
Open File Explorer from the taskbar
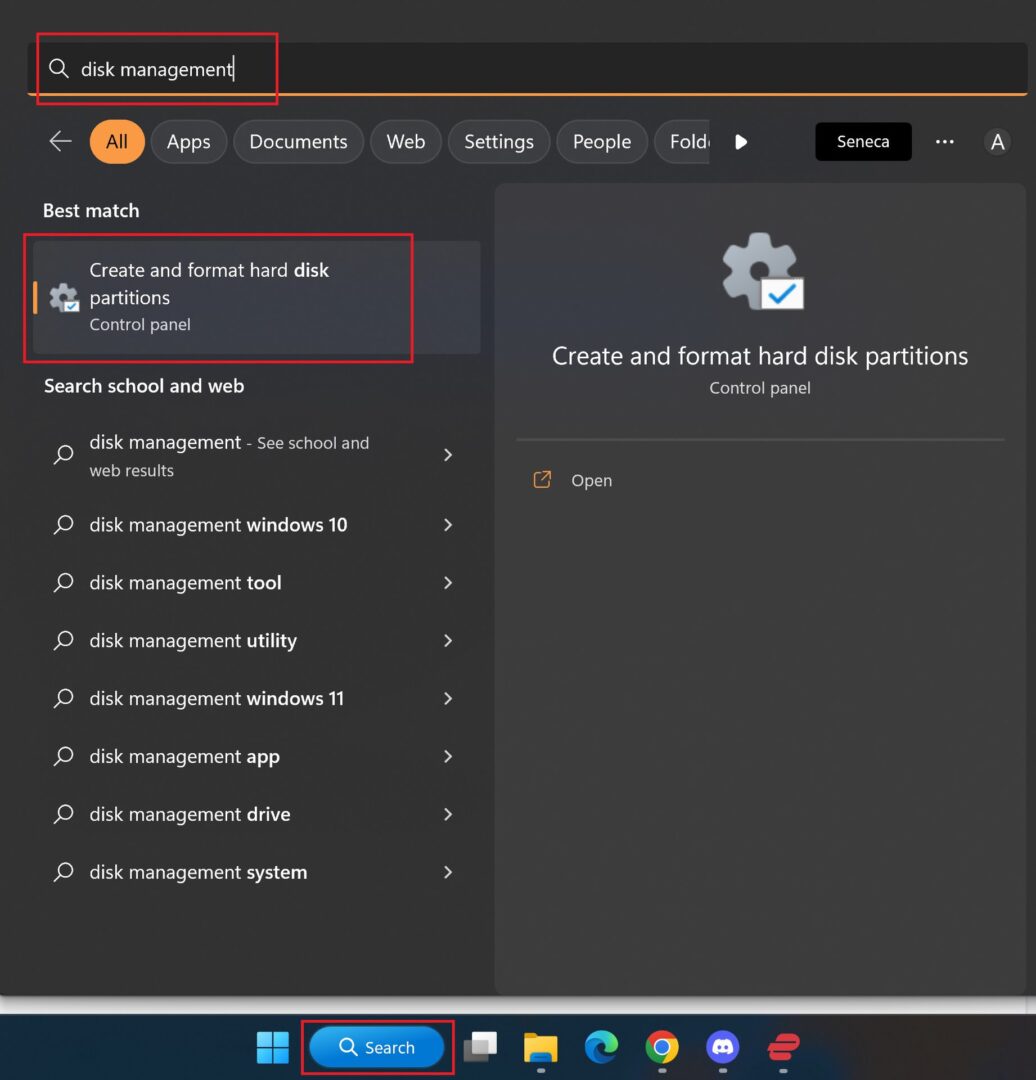coord(541,1047)
